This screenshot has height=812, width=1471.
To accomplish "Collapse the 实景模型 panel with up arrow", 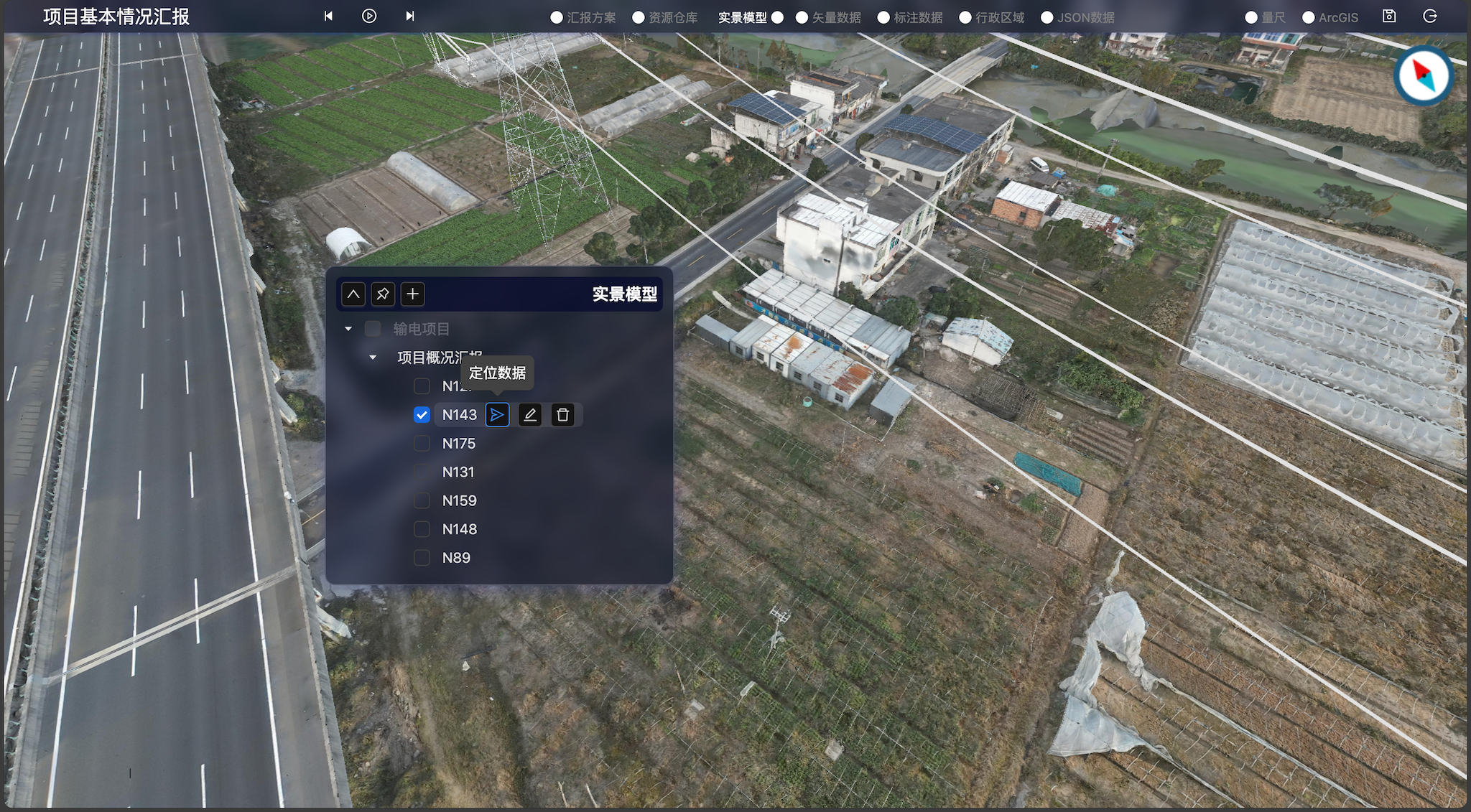I will (353, 294).
